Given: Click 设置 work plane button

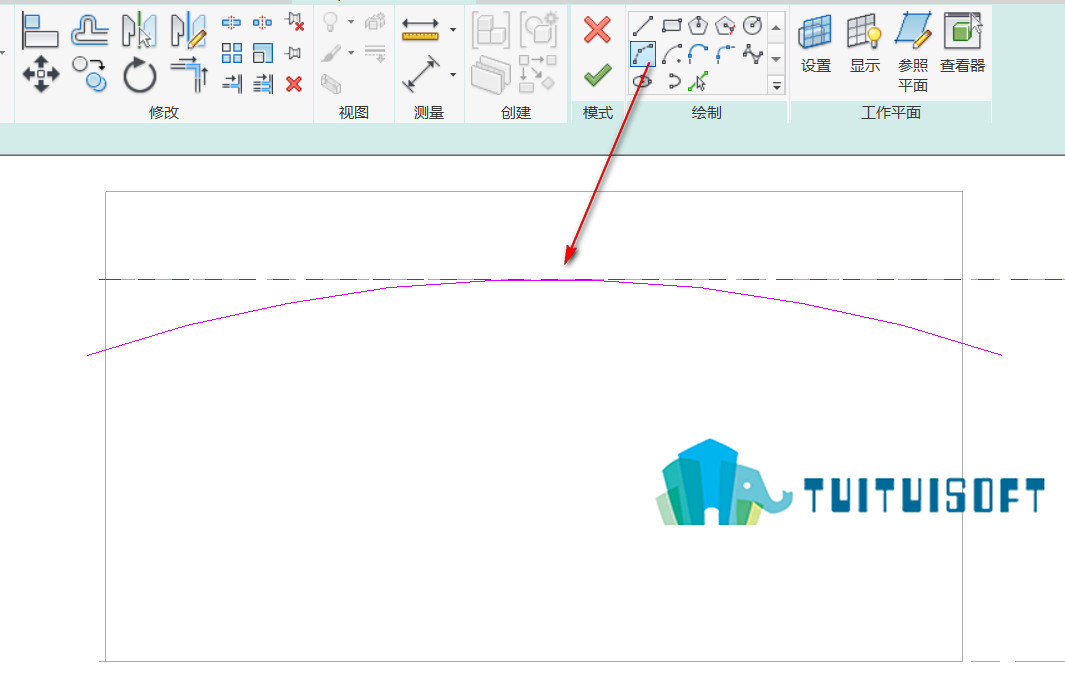Looking at the screenshot, I should (x=816, y=43).
